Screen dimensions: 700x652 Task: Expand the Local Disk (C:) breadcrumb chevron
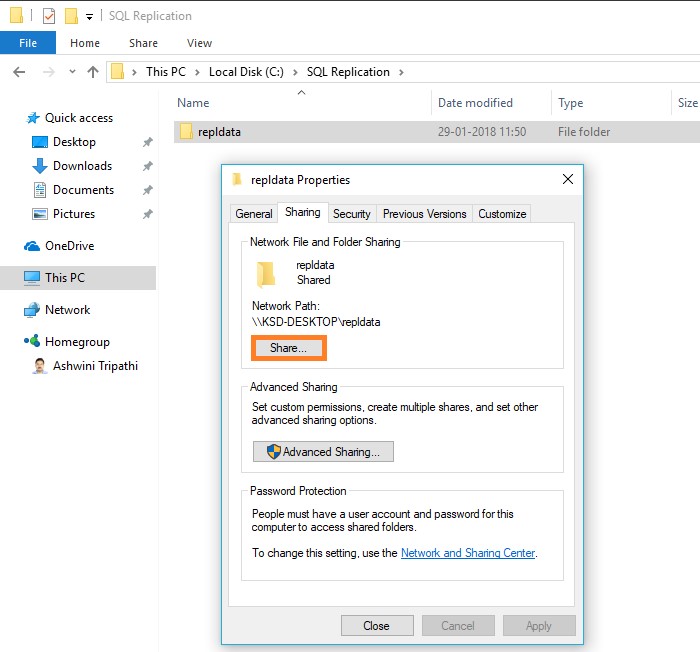(x=297, y=72)
